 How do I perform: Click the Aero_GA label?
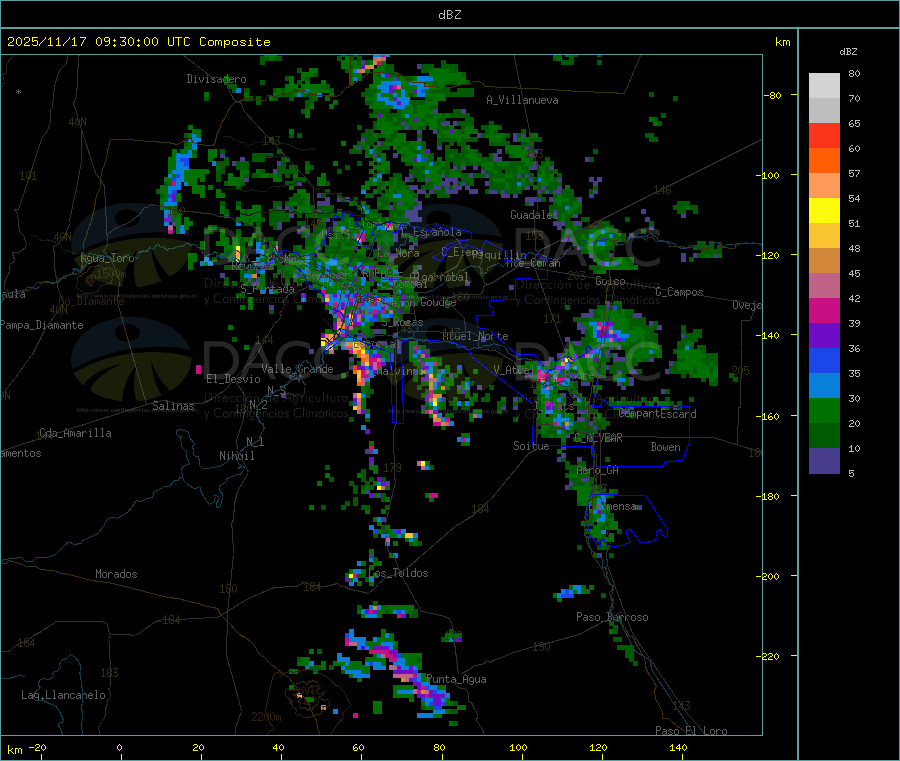(598, 470)
